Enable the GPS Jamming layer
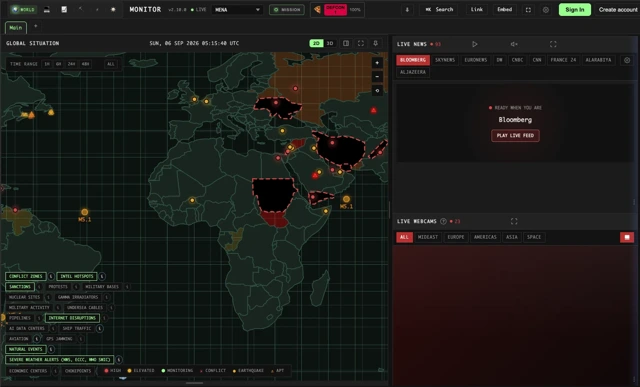 click(59, 339)
